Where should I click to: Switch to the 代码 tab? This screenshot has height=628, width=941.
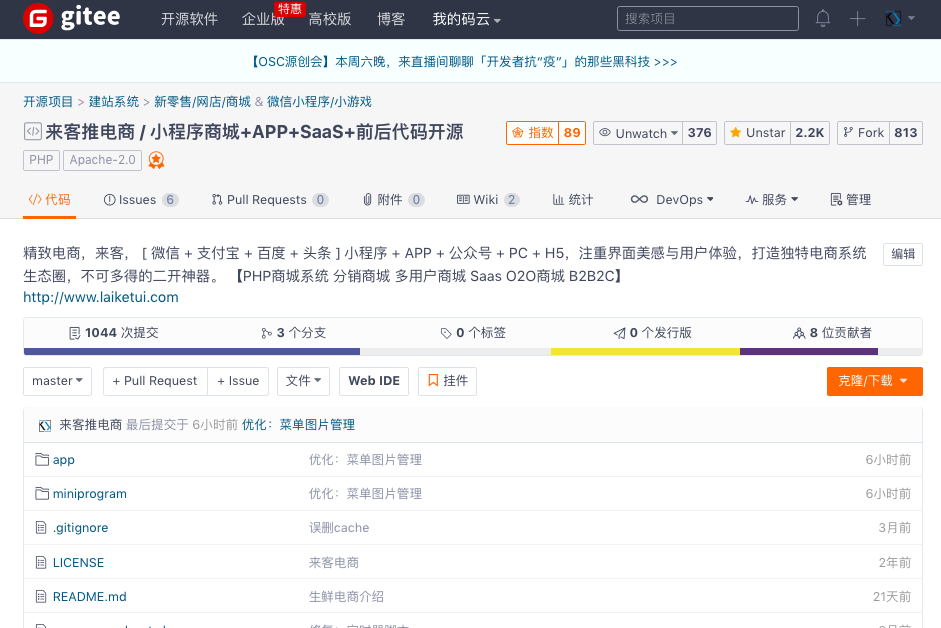click(50, 200)
